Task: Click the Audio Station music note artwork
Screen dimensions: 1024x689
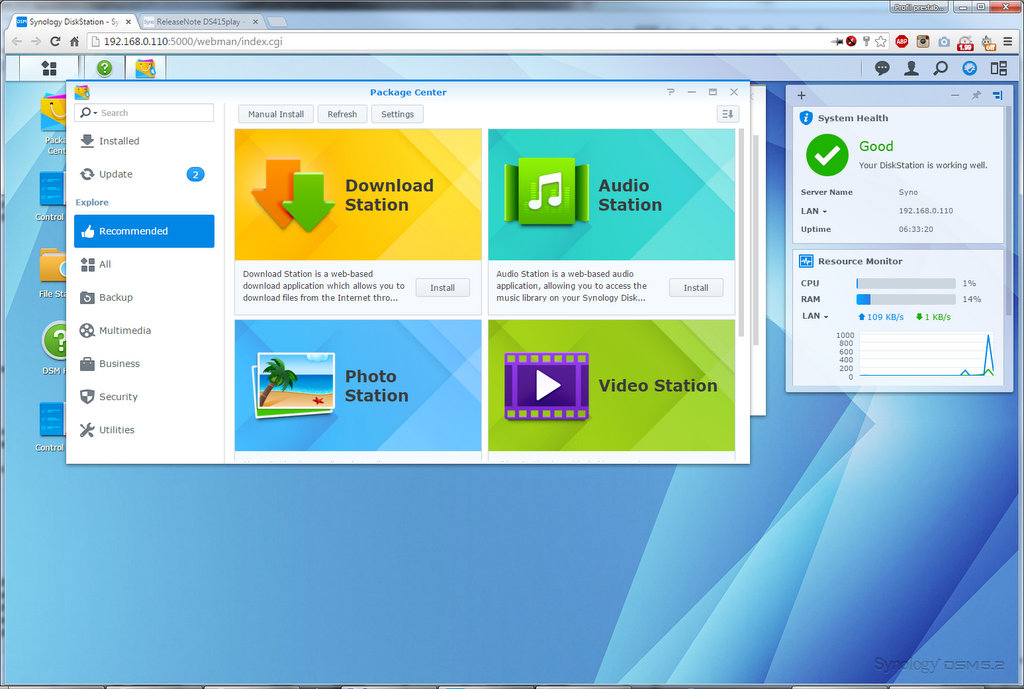Action: click(547, 191)
